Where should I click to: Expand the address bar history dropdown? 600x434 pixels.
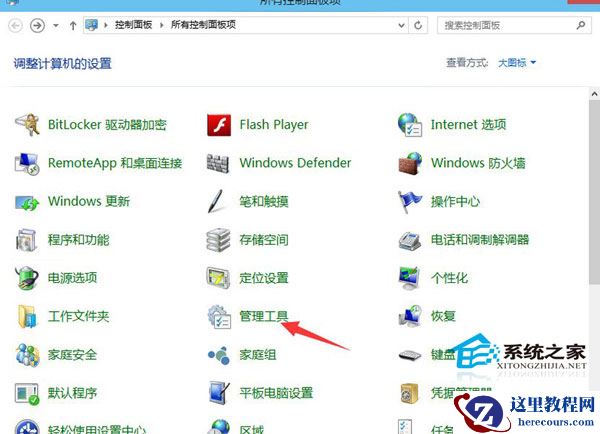401,25
